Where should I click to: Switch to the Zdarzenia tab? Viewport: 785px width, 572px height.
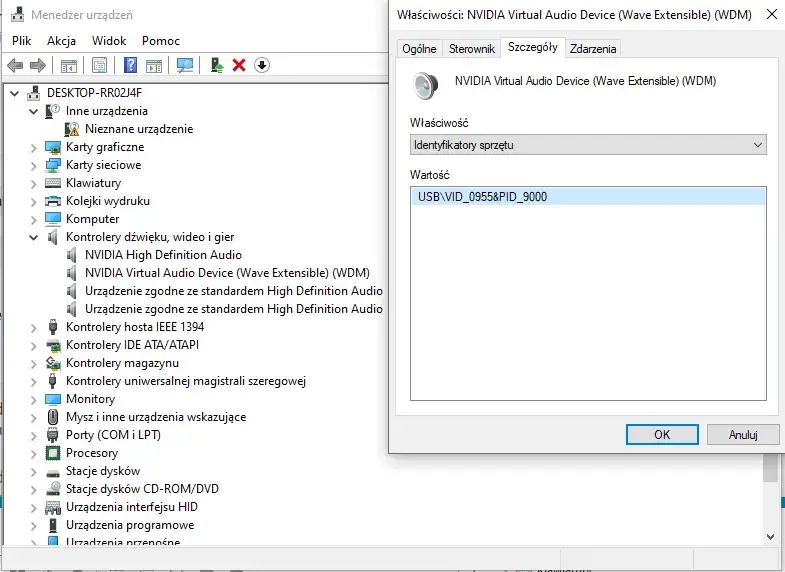pyautogui.click(x=593, y=48)
